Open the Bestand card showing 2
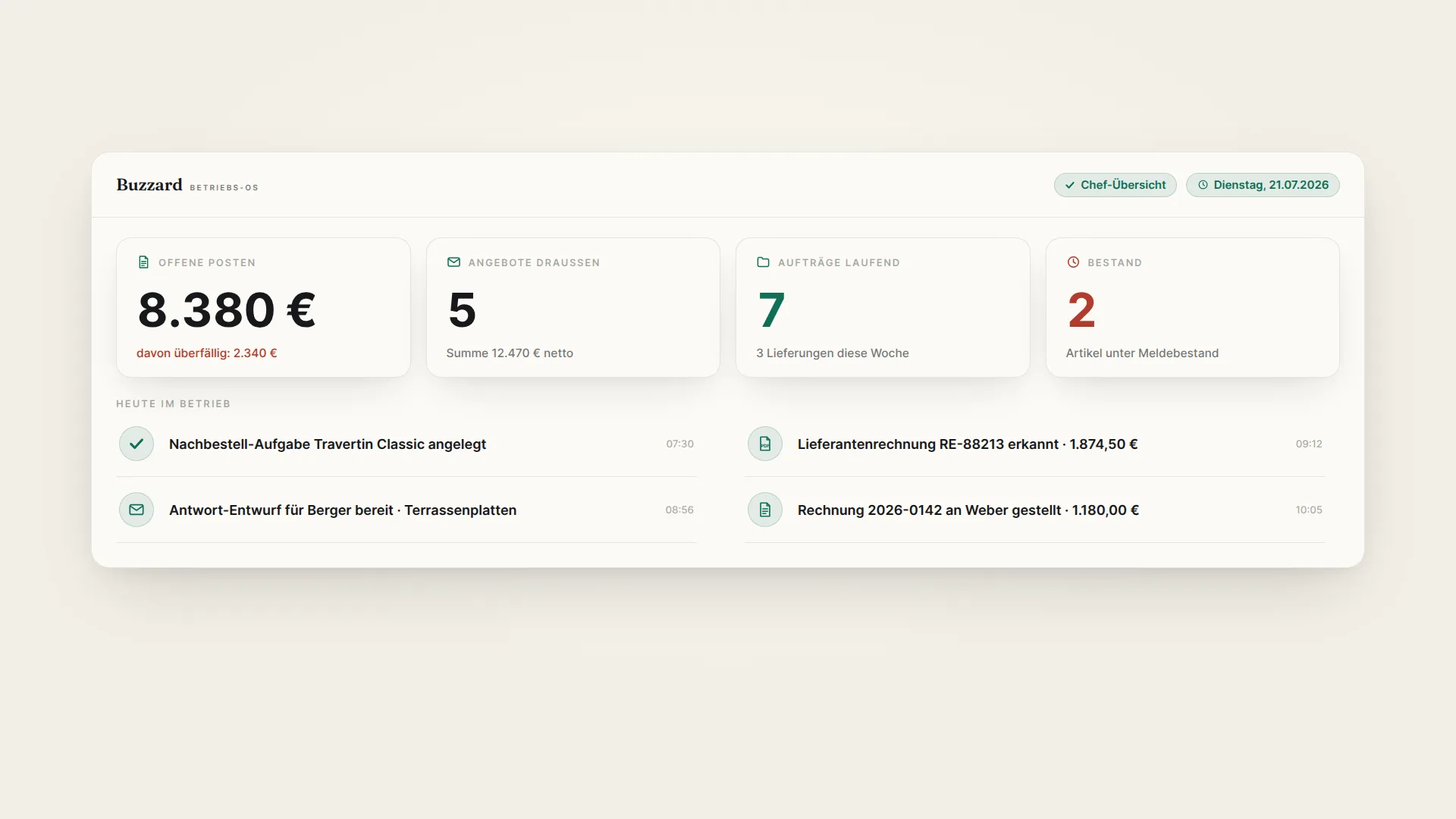This screenshot has height=819, width=1456. [1193, 307]
